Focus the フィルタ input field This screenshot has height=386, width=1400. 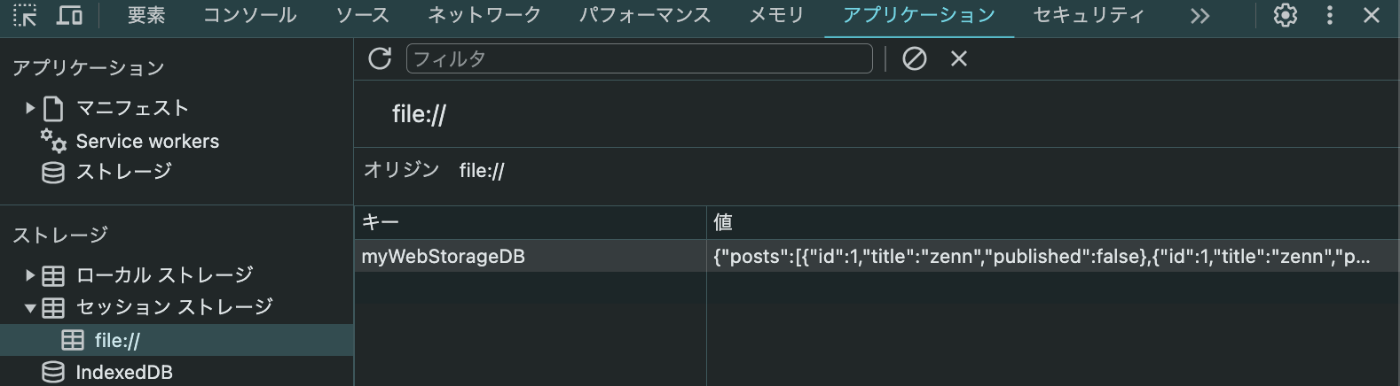click(639, 59)
